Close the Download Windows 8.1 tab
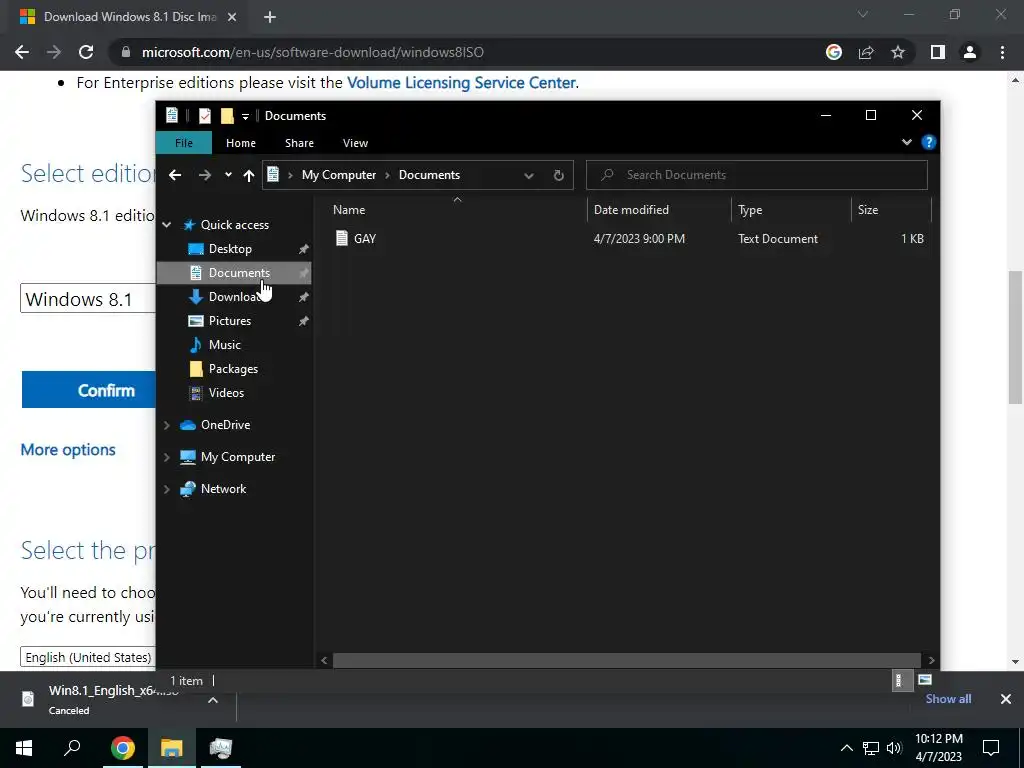This screenshot has height=768, width=1024. pos(232,17)
